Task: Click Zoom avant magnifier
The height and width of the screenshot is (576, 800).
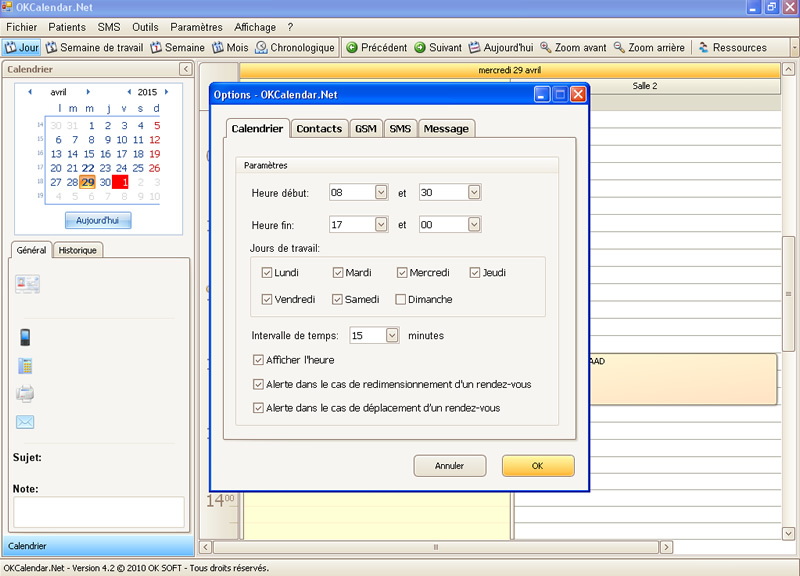Action: click(x=573, y=47)
